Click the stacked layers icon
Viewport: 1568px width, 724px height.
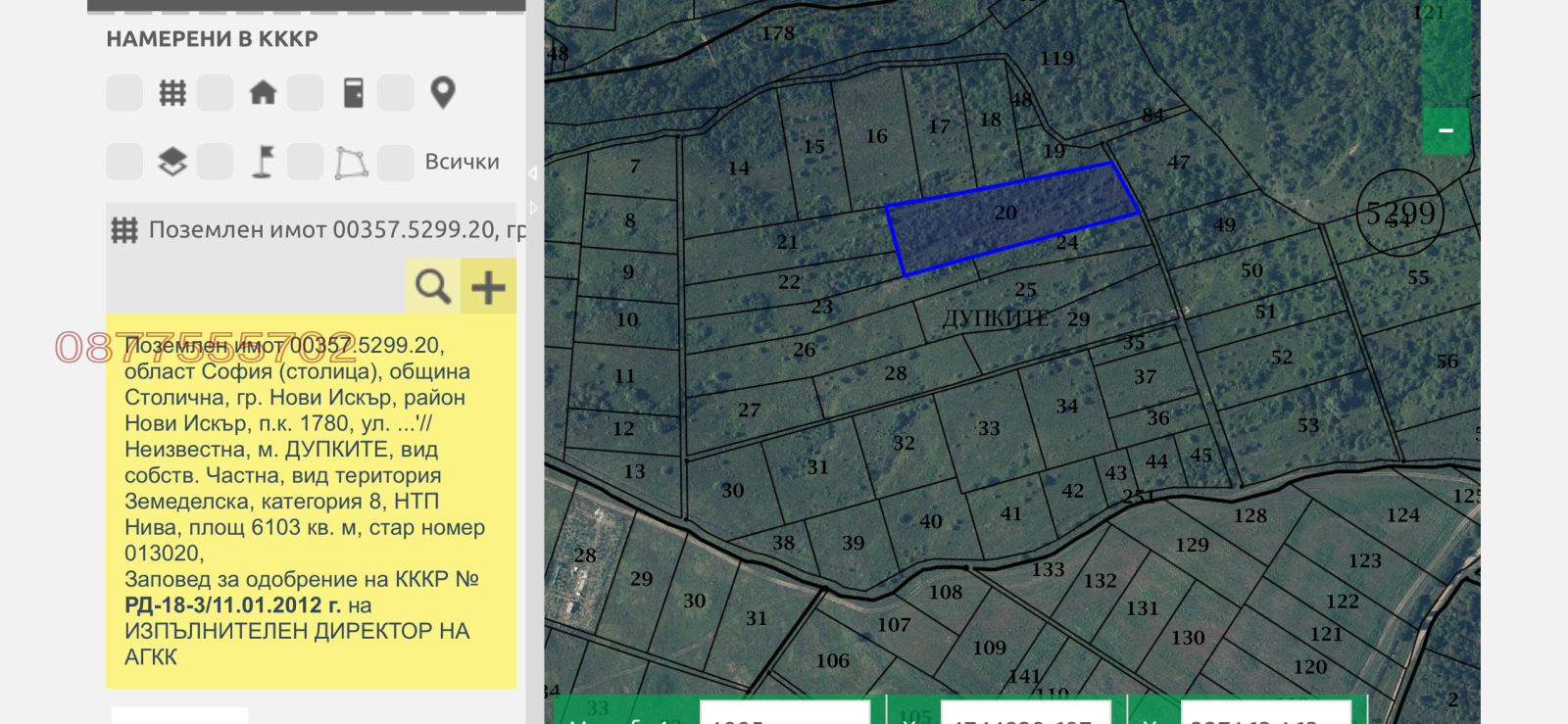pyautogui.click(x=172, y=162)
